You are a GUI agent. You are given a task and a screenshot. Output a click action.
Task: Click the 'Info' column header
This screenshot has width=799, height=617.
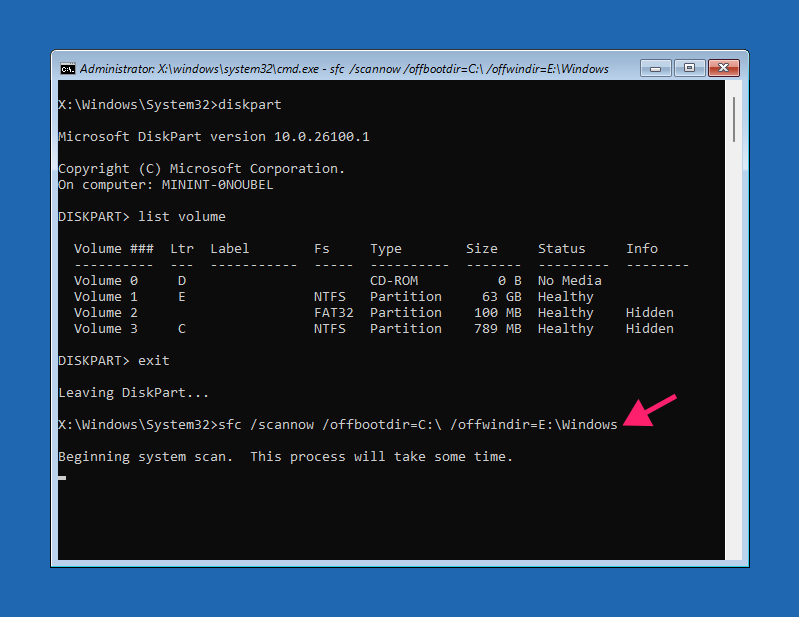point(642,249)
